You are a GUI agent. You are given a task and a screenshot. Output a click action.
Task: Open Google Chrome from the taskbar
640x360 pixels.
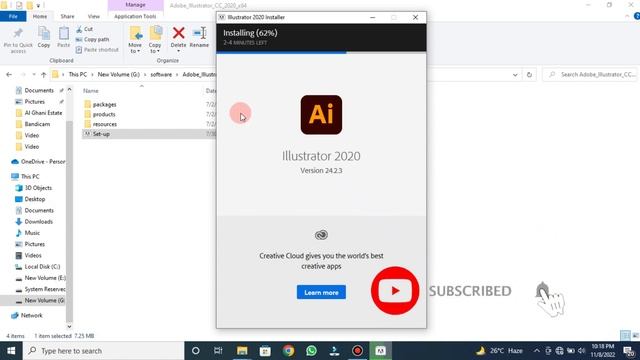point(288,351)
